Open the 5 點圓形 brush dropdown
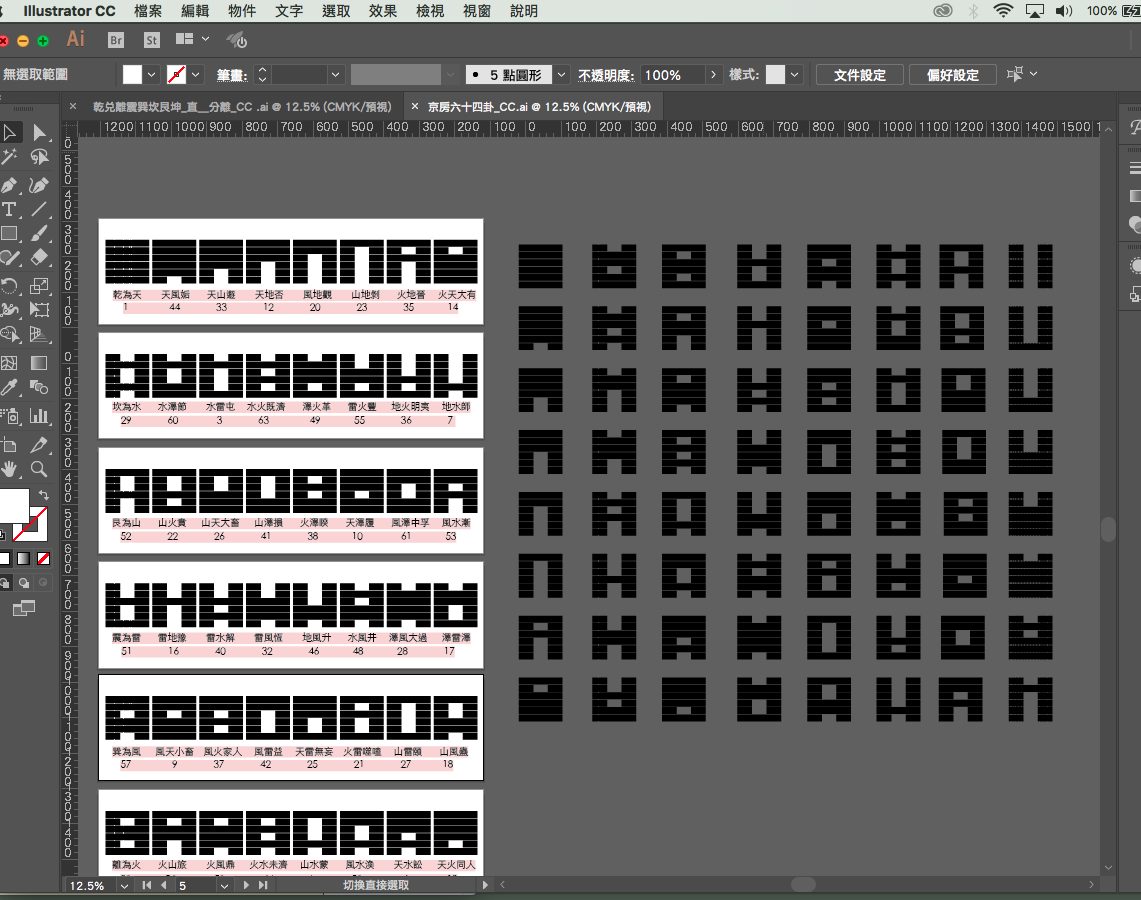This screenshot has height=900, width=1141. 561,74
